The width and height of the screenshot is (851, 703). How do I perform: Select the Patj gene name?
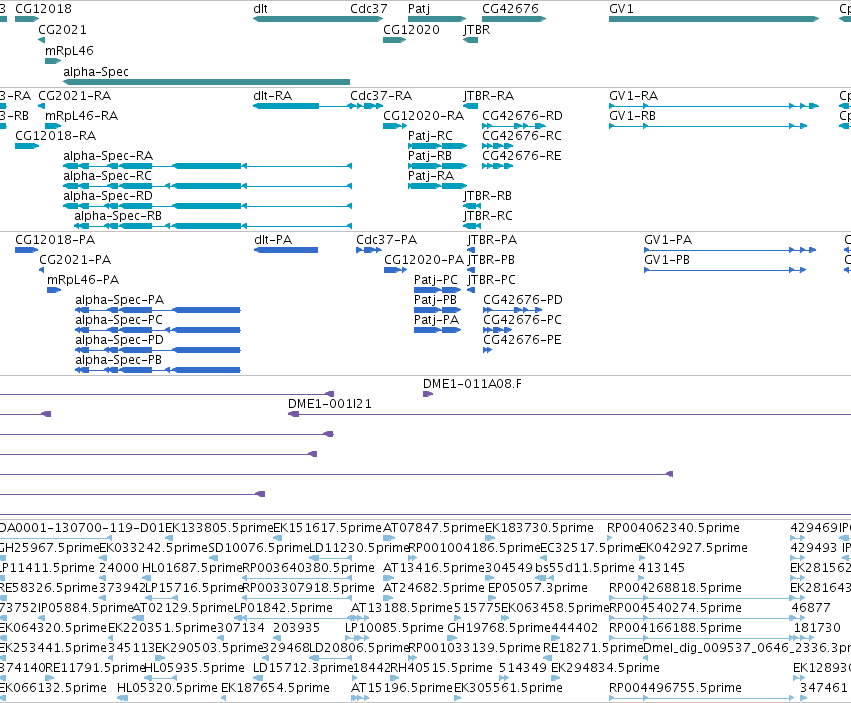418,9
